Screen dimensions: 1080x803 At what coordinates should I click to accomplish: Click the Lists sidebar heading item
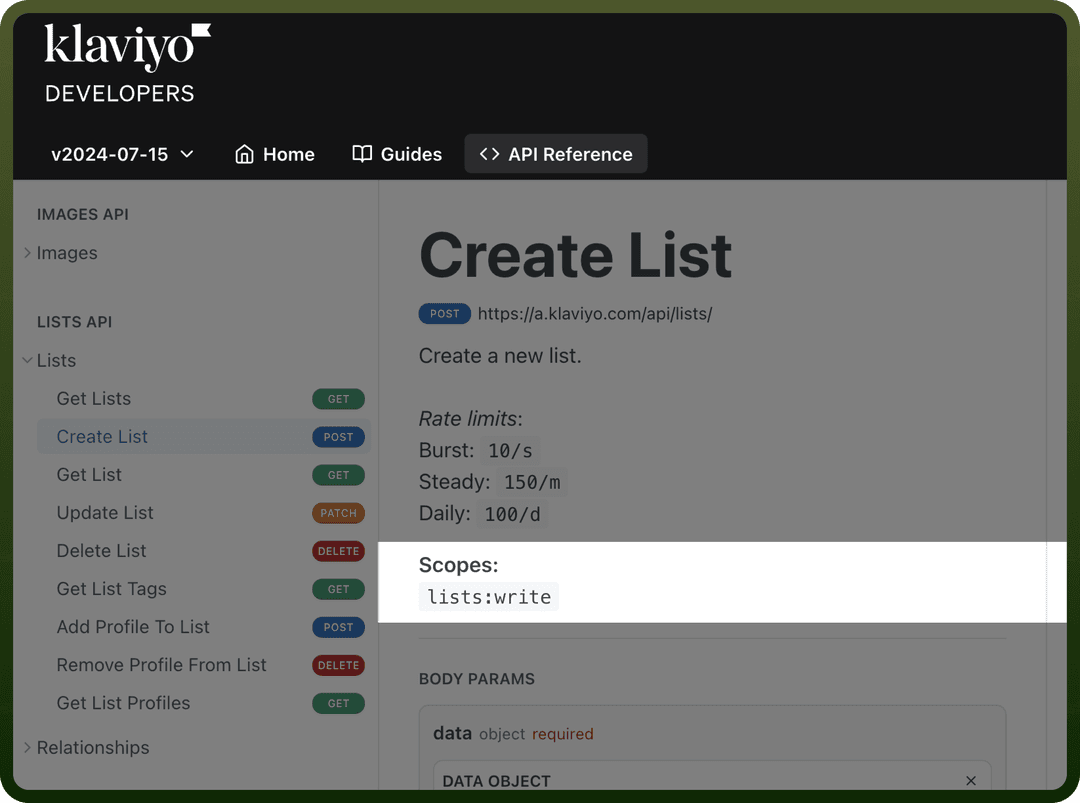[x=56, y=360]
